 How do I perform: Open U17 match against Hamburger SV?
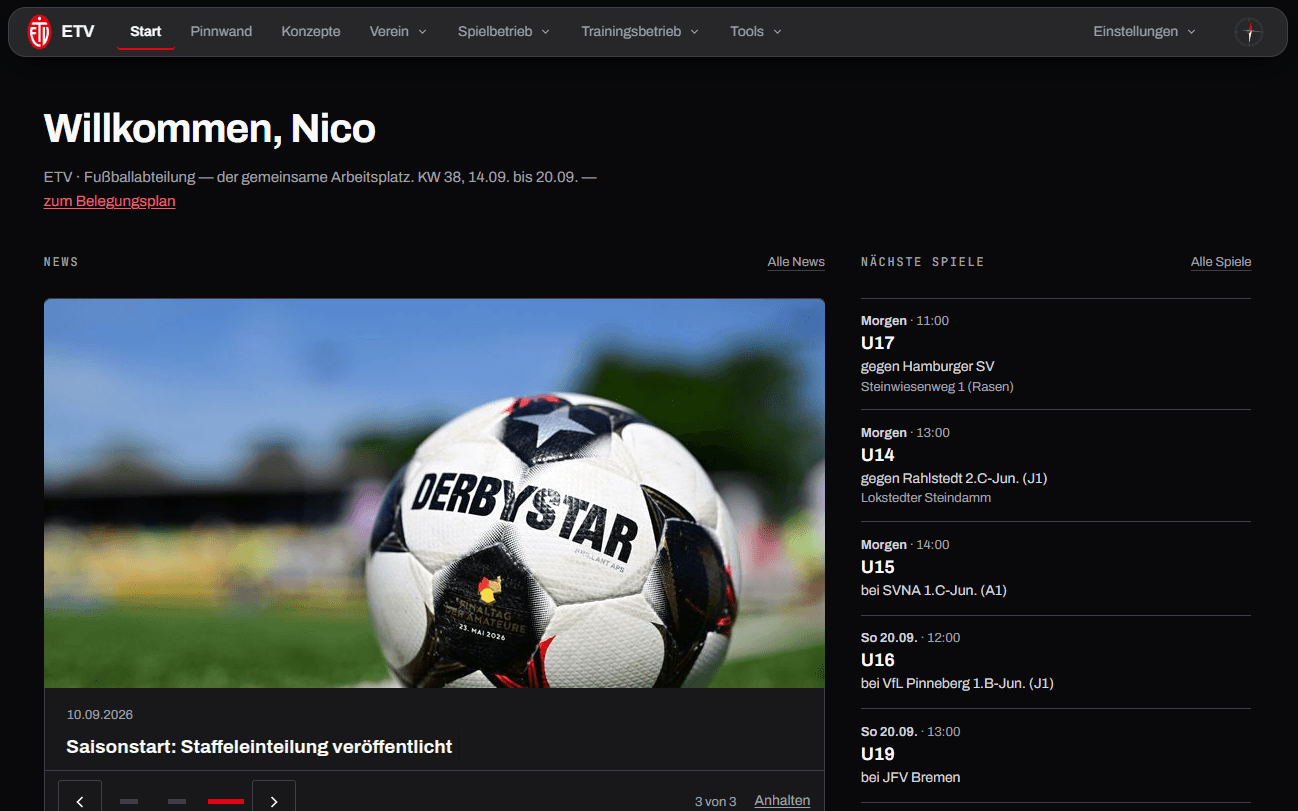(x=1056, y=354)
